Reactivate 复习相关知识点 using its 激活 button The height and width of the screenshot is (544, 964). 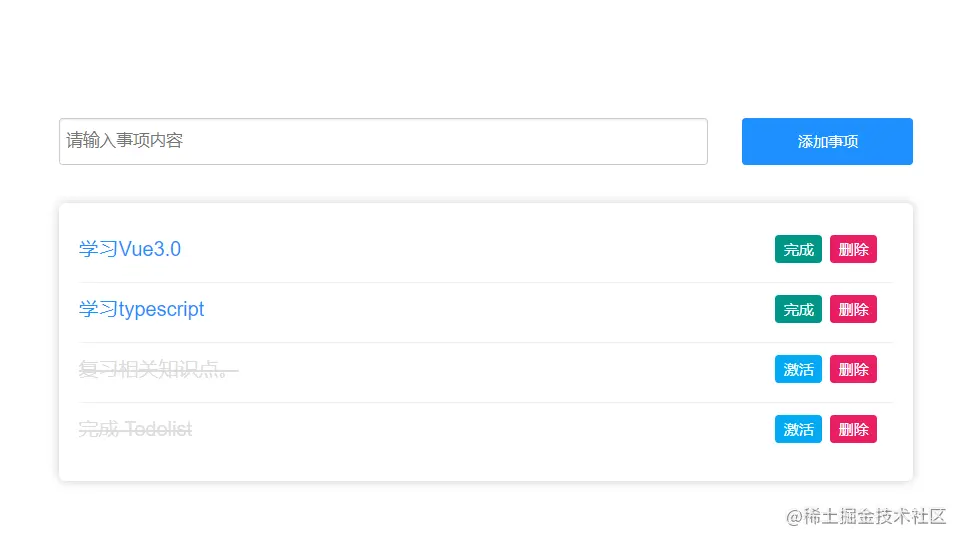(798, 369)
